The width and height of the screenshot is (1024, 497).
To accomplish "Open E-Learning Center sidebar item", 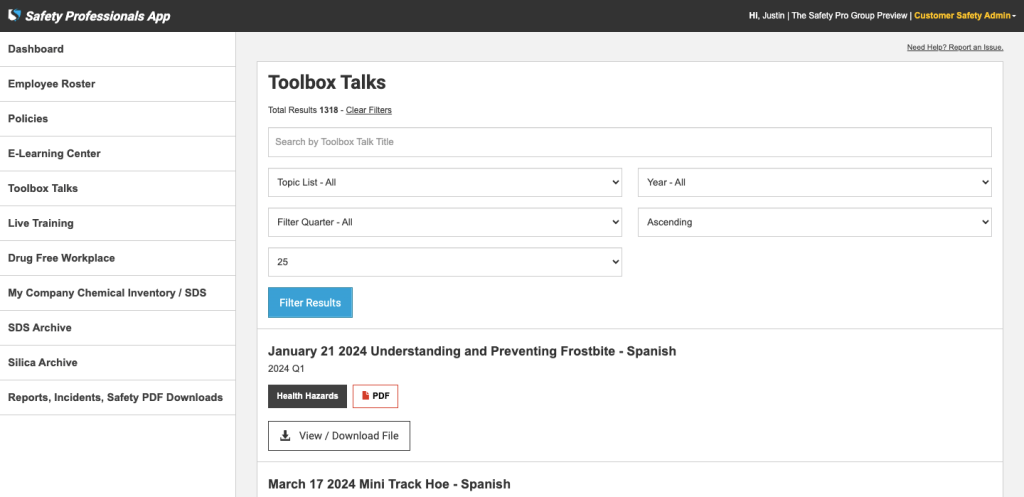I will pyautogui.click(x=118, y=153).
